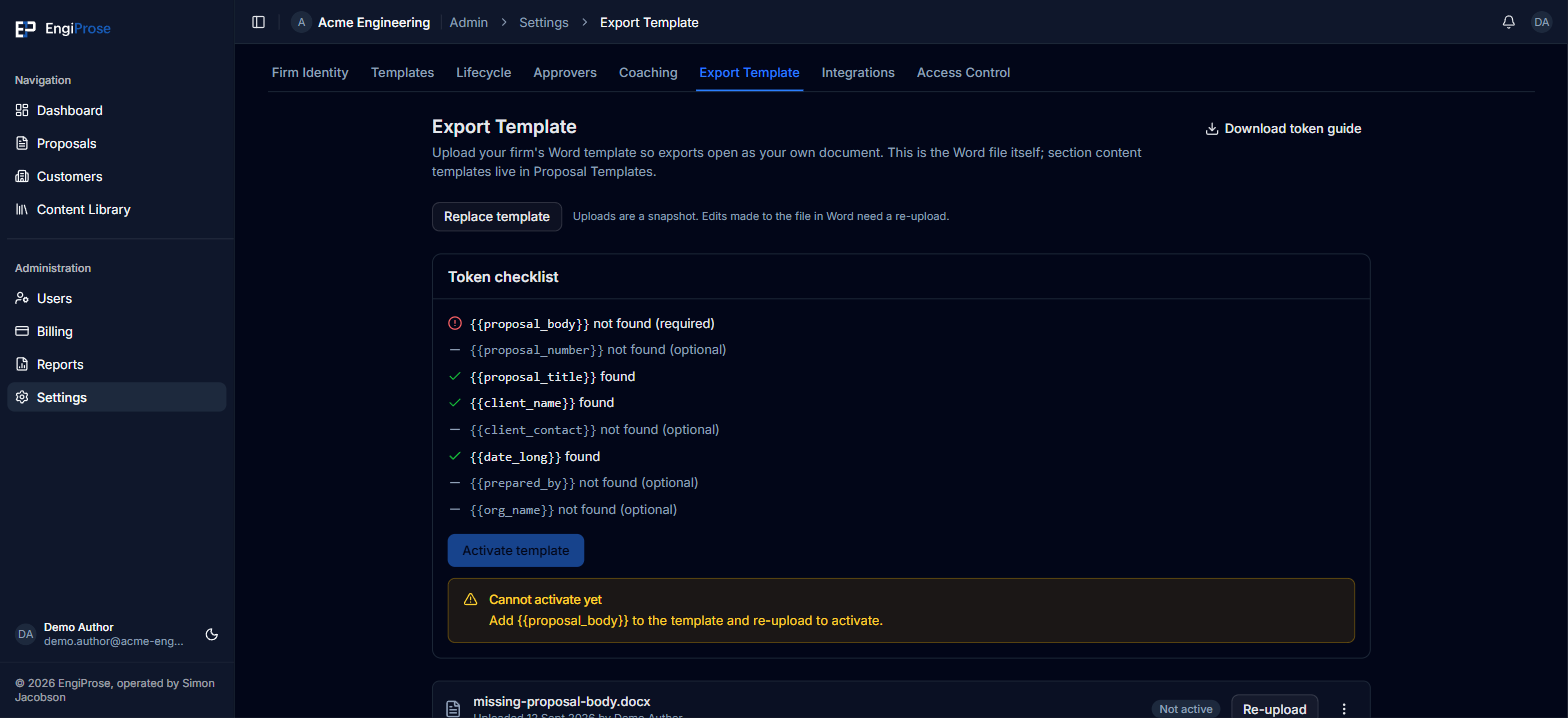
Task: Open the Acme Engineering organization switcher
Action: click(x=361, y=22)
